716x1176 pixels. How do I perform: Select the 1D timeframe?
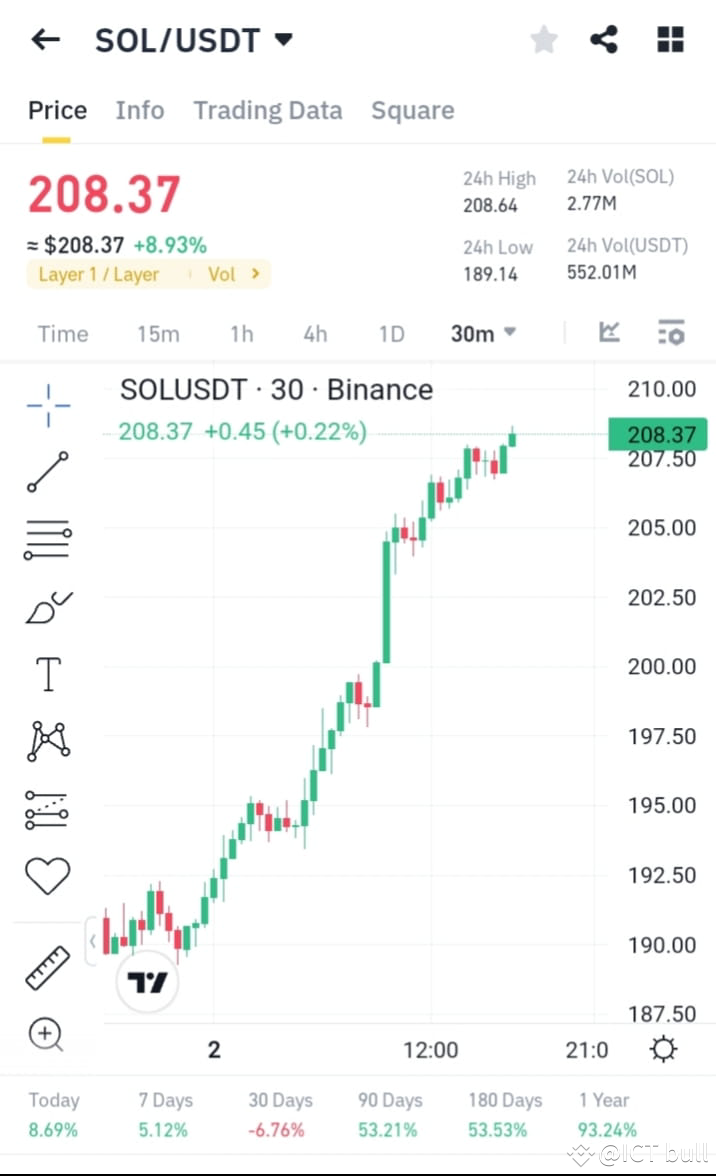[391, 333]
